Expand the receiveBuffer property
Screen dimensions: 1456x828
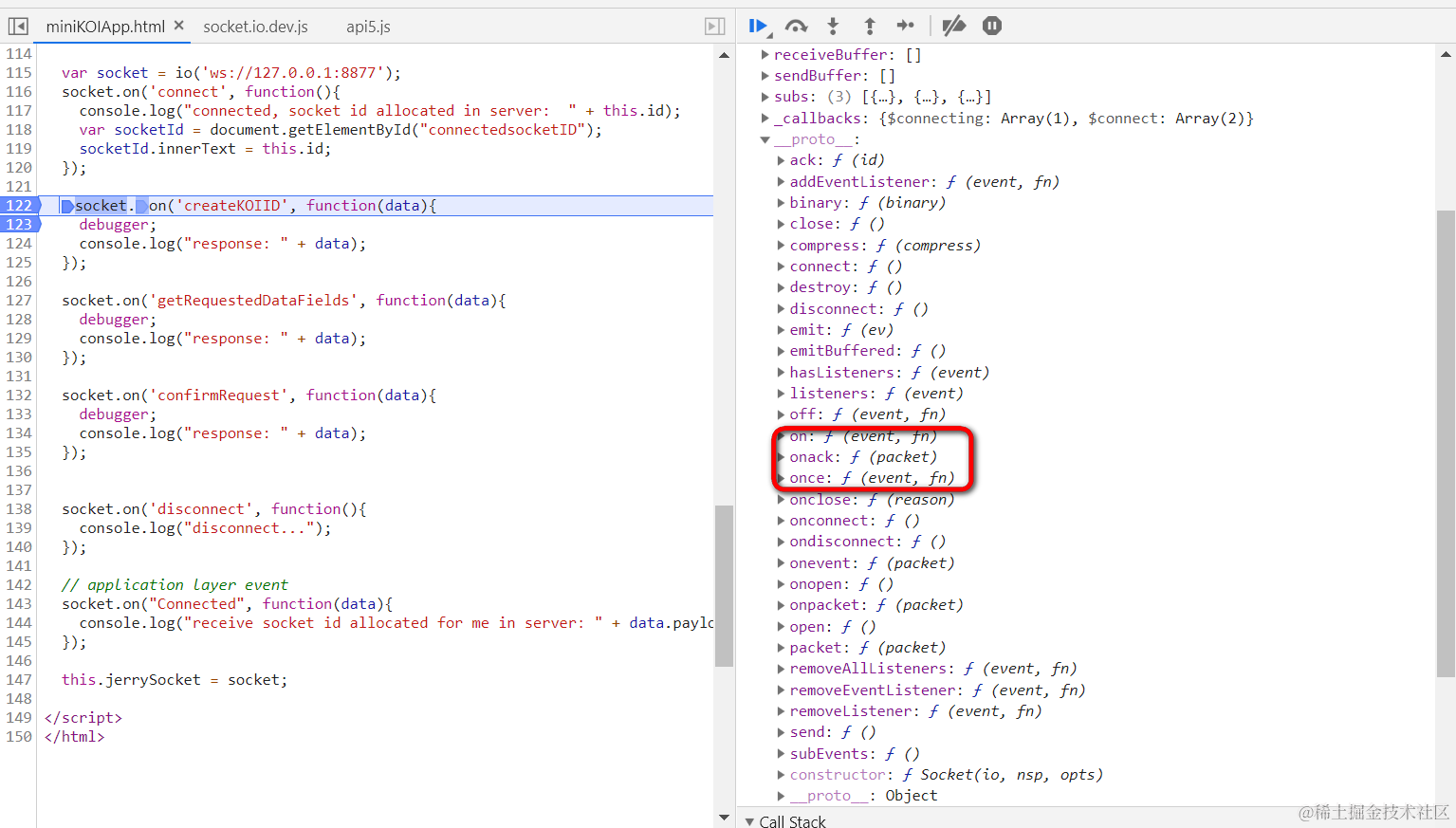765,55
